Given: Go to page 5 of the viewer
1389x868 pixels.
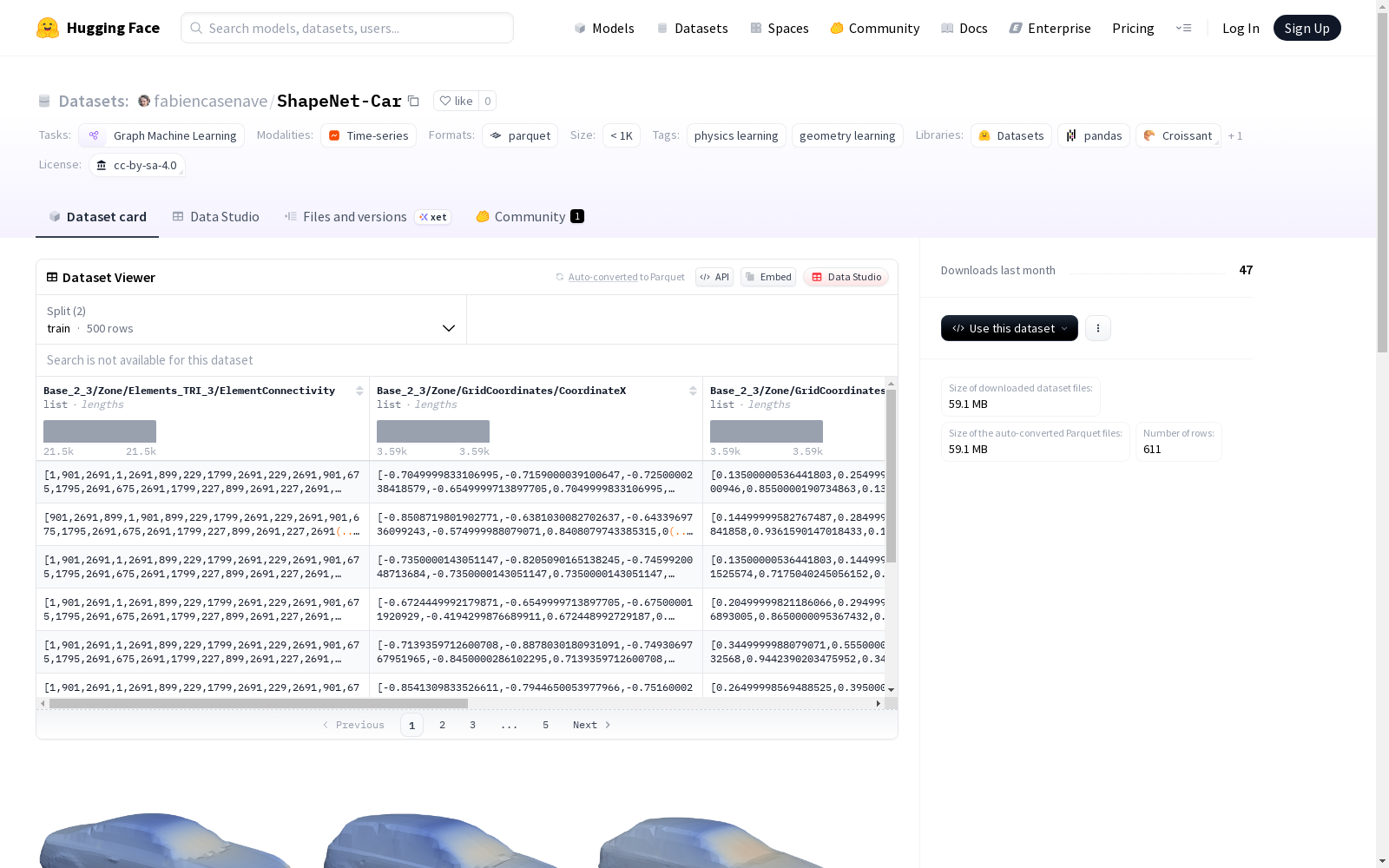Looking at the screenshot, I should [545, 725].
